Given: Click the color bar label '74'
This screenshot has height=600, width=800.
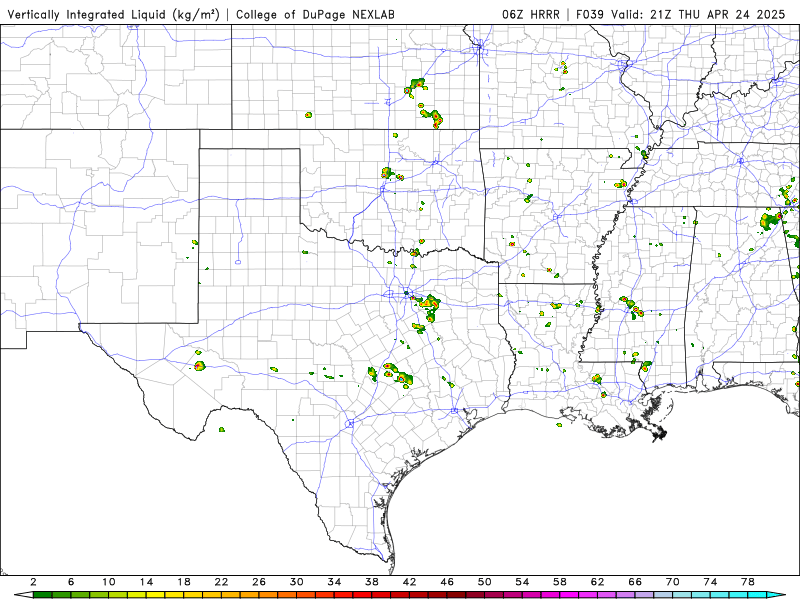Looking at the screenshot, I should [711, 582].
